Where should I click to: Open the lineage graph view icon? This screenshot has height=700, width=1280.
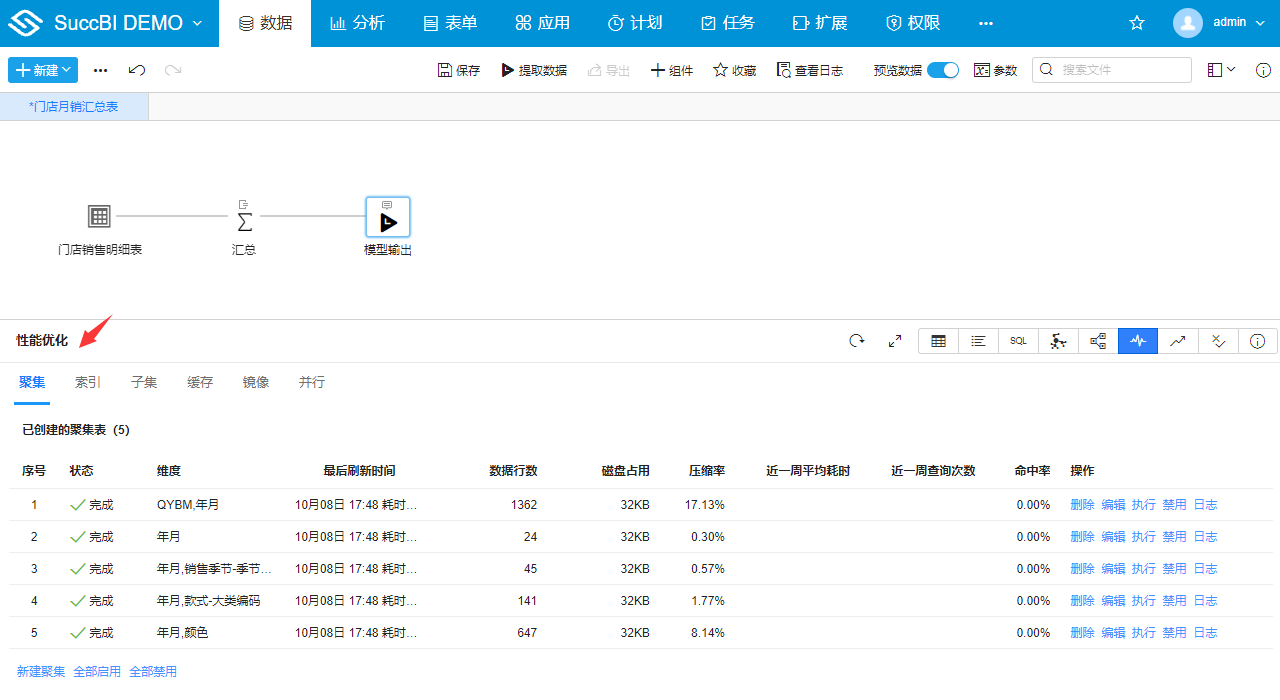tap(1097, 341)
